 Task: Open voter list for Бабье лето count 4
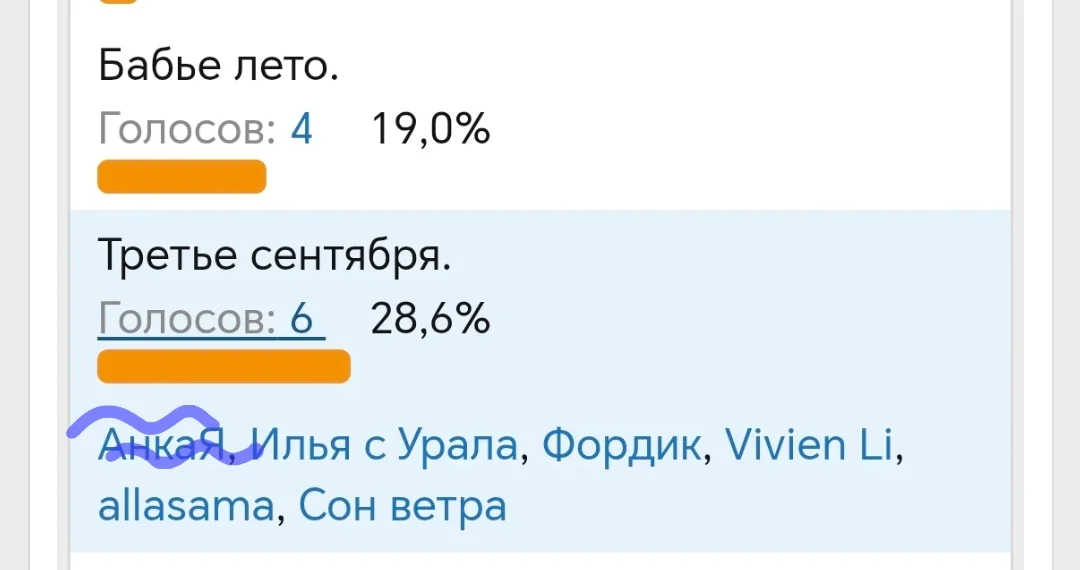pyautogui.click(x=301, y=129)
